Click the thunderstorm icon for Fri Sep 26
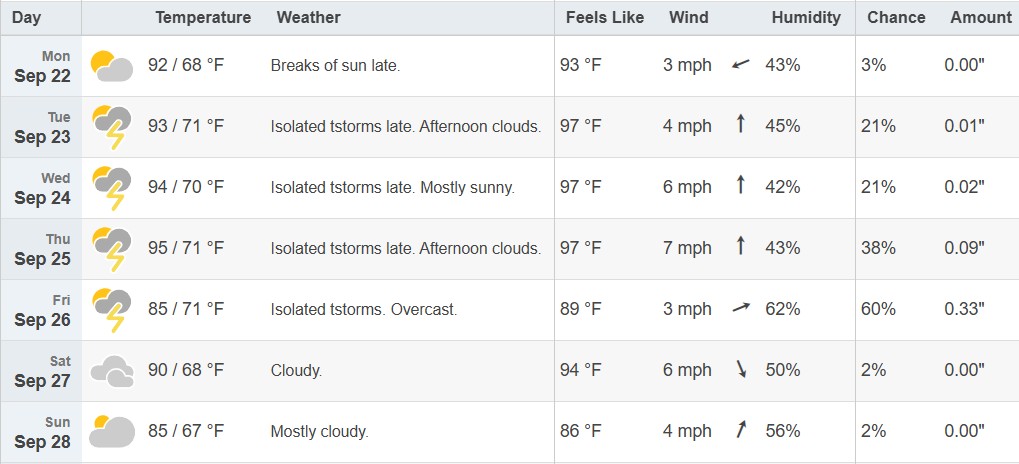Viewport: 1019px width, 464px height. [x=112, y=310]
